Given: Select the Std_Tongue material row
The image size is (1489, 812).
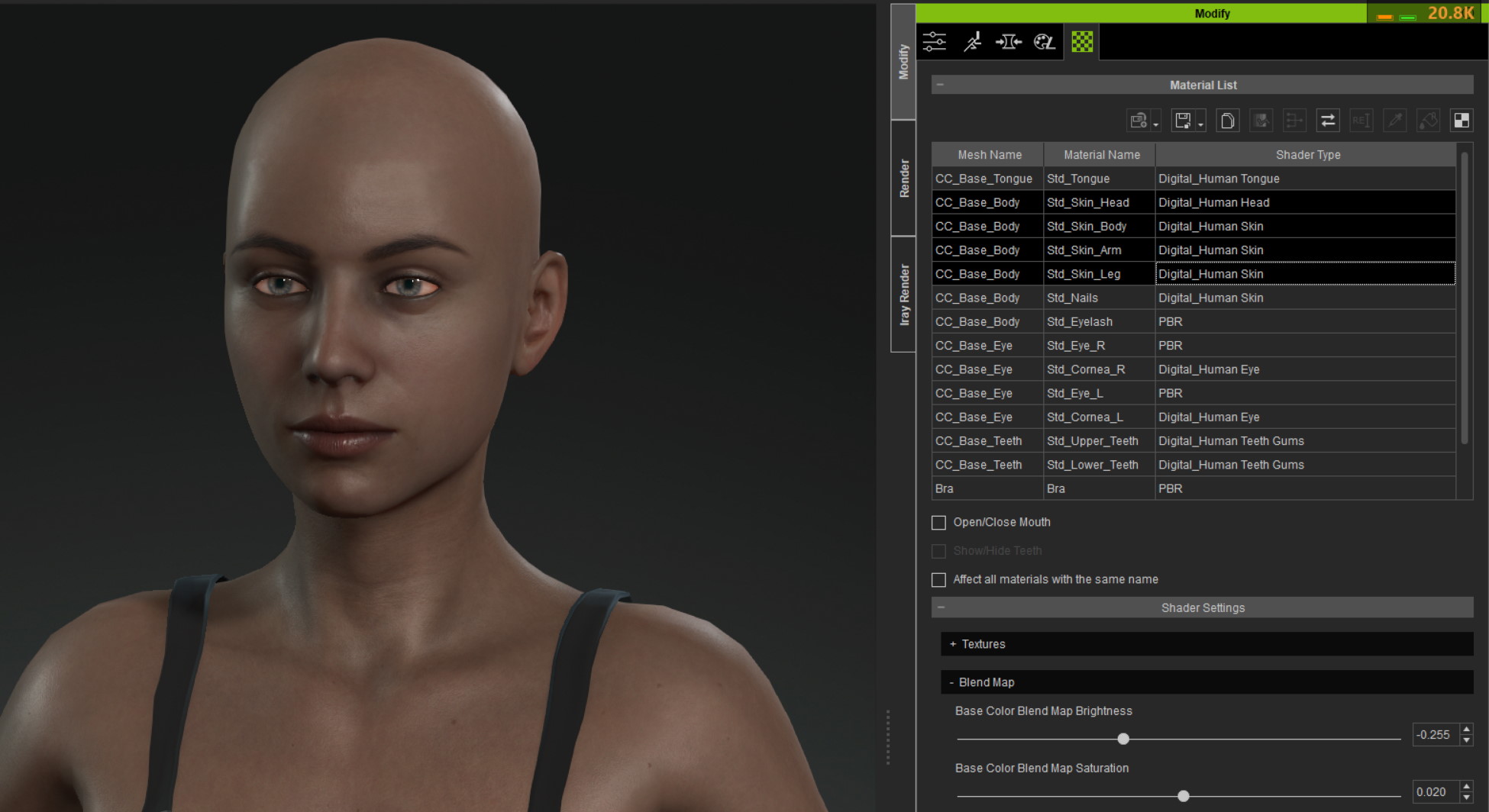Looking at the screenshot, I should click(x=1193, y=179).
